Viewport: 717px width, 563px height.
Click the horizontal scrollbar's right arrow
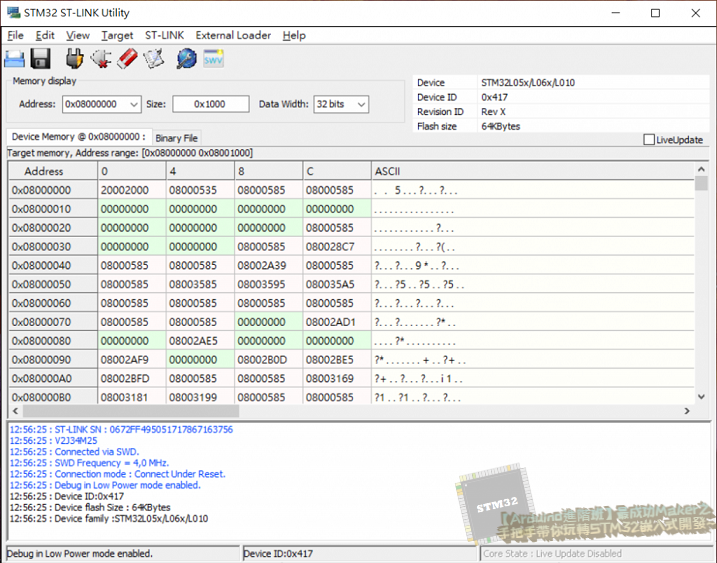tap(687, 411)
